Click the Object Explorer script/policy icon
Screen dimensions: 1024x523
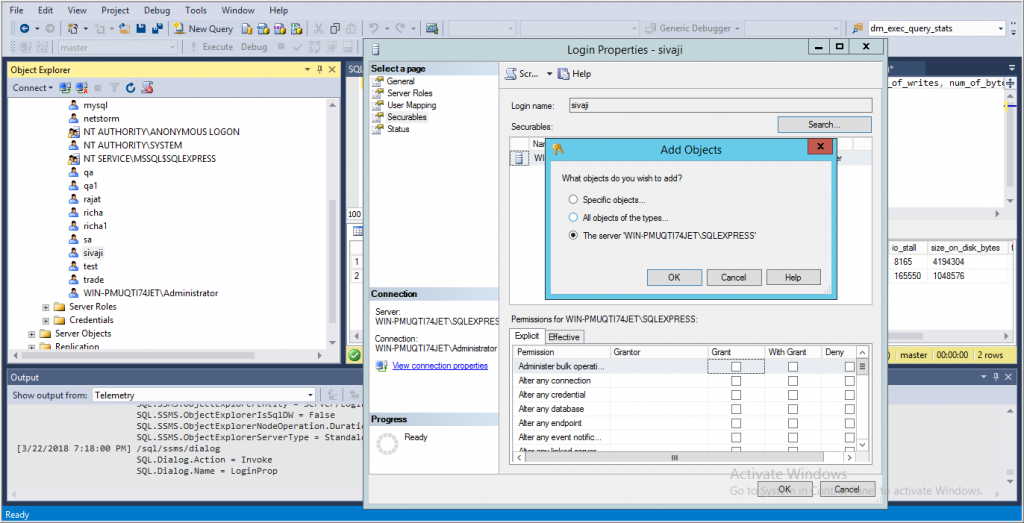click(x=147, y=87)
